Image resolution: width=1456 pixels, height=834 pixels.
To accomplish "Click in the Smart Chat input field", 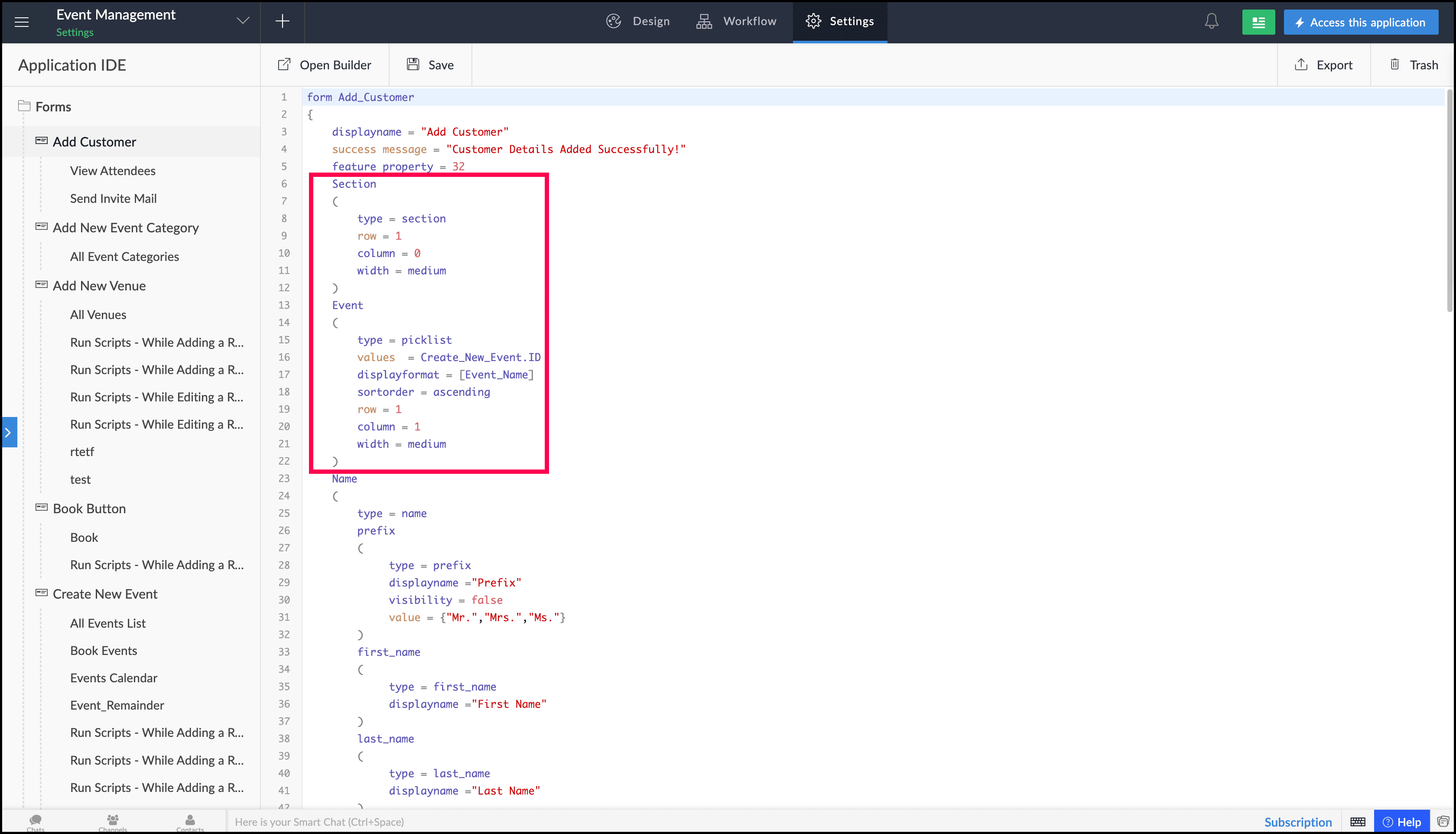I will [687, 822].
